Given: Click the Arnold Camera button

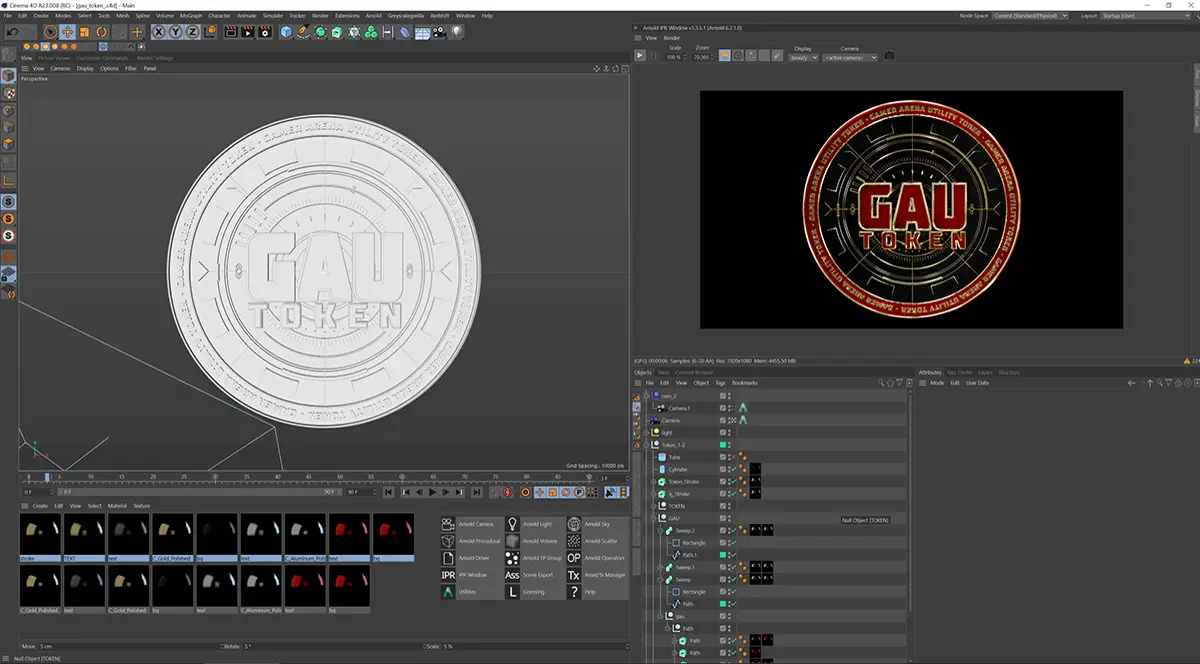Looking at the screenshot, I should [470, 524].
